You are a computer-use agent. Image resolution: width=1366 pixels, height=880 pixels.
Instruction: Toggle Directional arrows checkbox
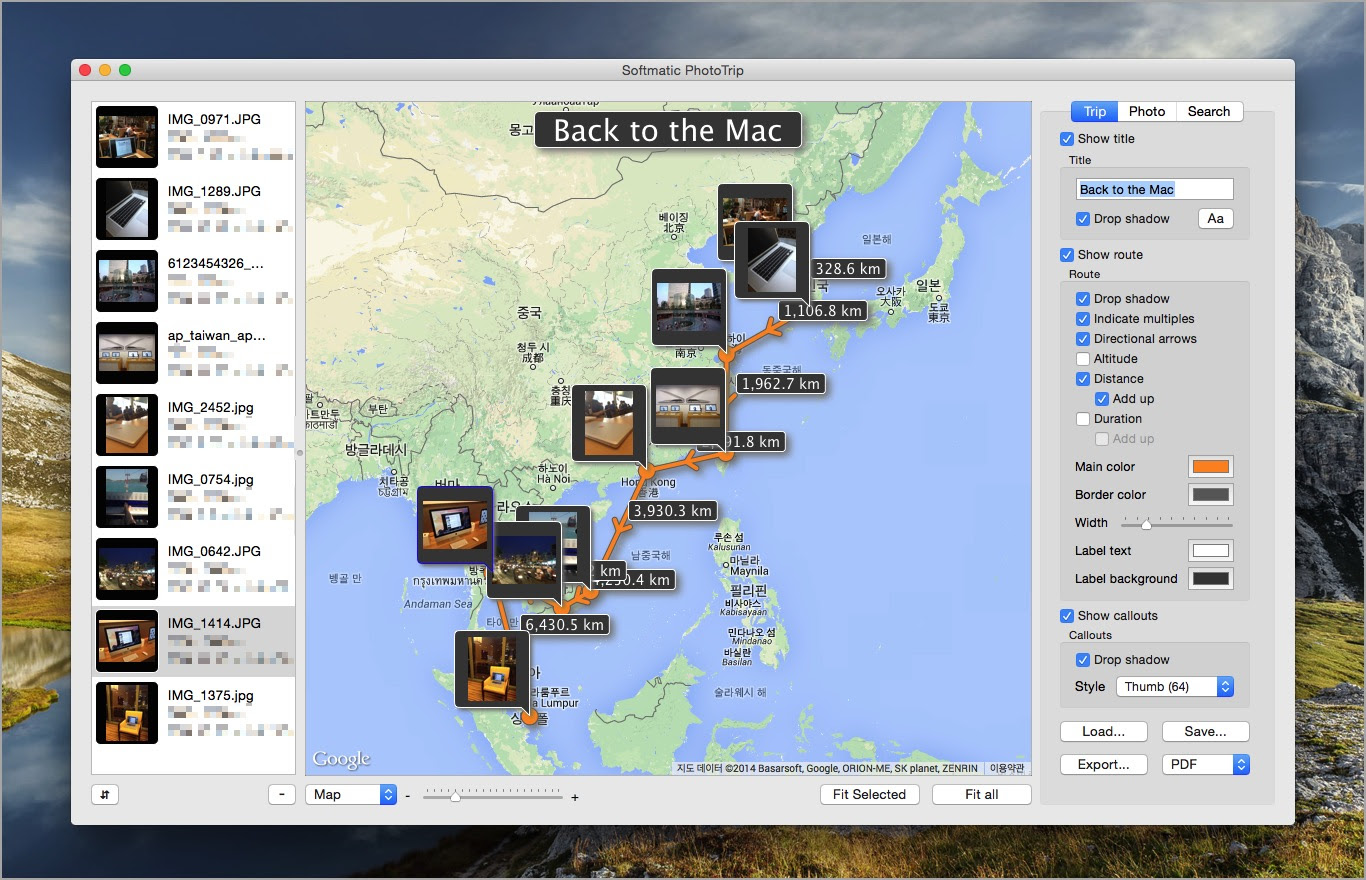(x=1083, y=339)
